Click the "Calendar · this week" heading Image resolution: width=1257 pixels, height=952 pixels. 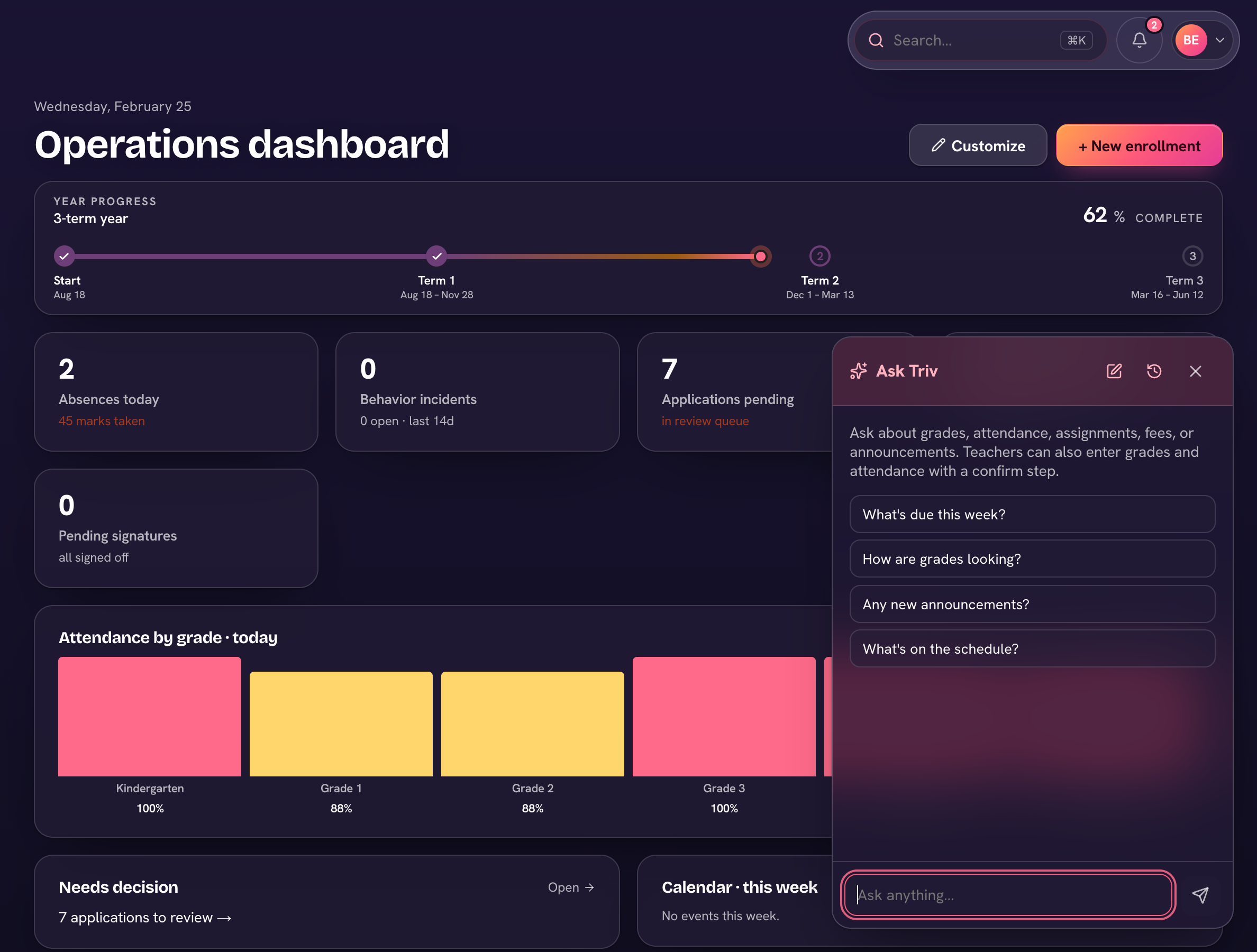(739, 887)
